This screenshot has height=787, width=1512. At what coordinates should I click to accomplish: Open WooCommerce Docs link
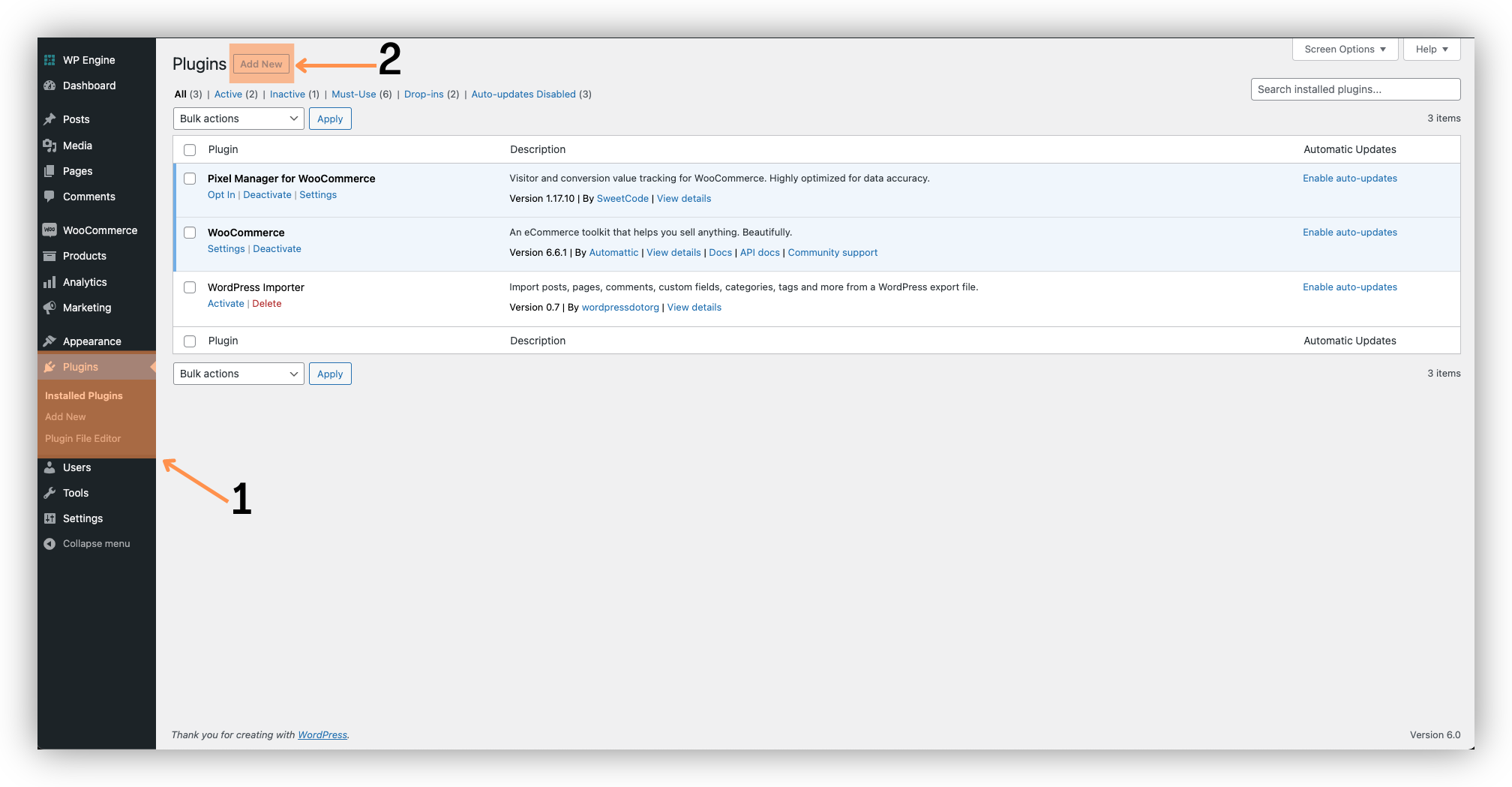pos(720,252)
